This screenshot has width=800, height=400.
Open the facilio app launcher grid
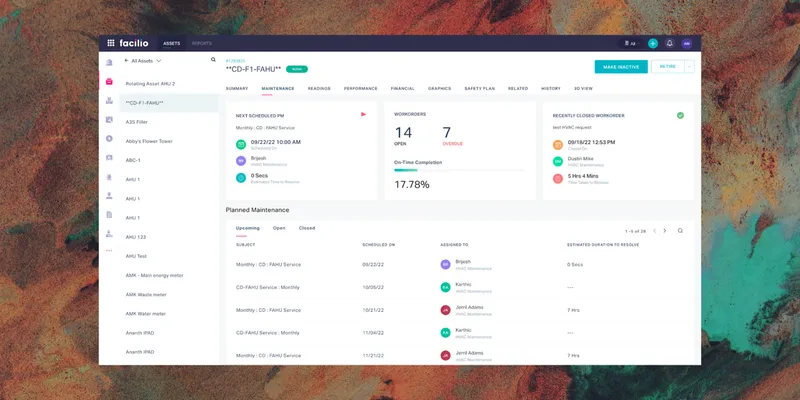[x=112, y=43]
